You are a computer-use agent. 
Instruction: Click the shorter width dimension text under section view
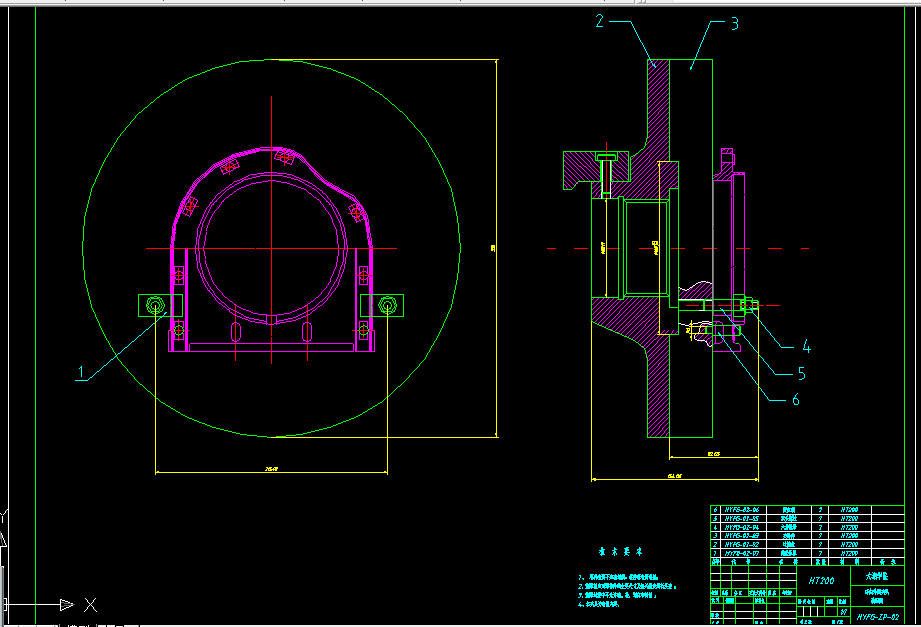(x=714, y=454)
